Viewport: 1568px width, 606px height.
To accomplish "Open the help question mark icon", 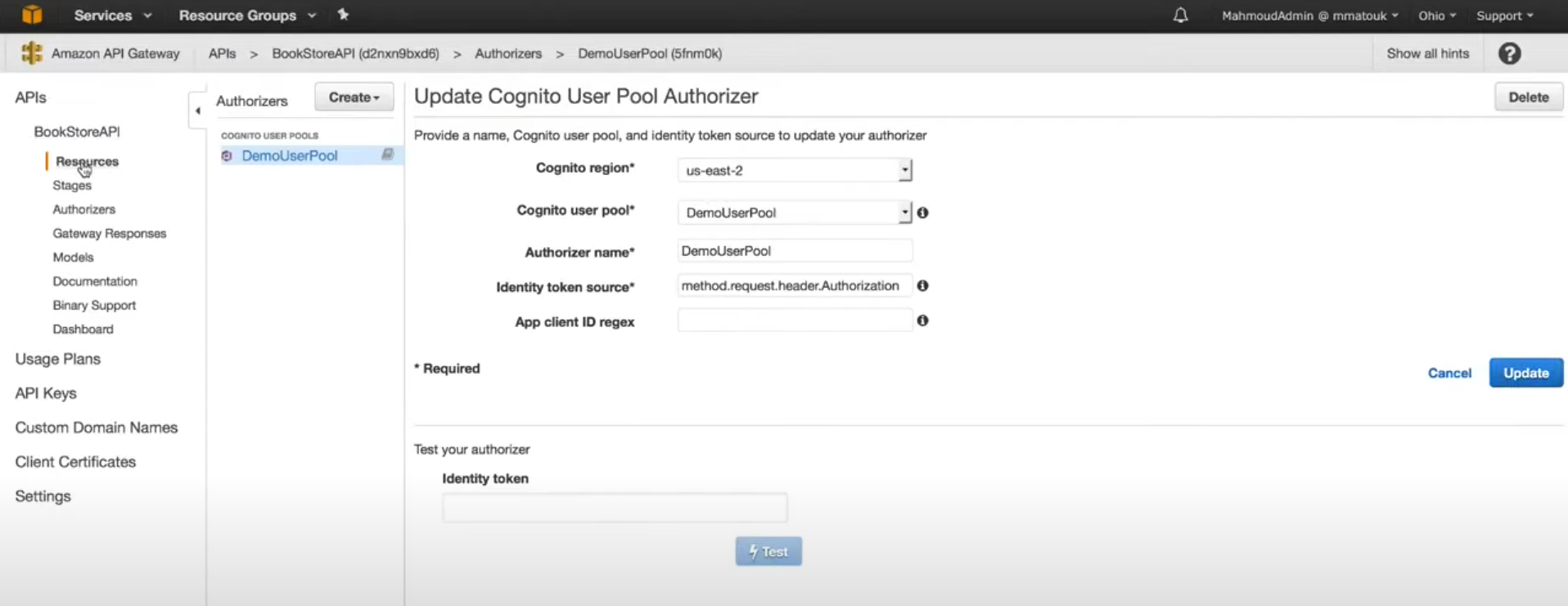I will [x=1509, y=53].
